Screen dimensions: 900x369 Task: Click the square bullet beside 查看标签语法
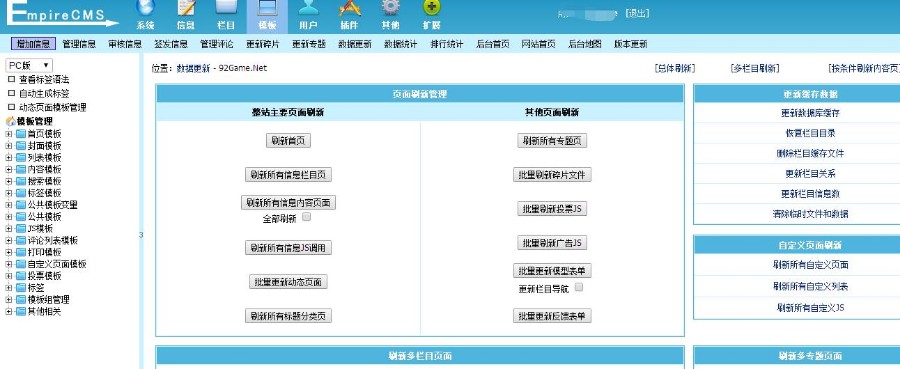coord(11,79)
